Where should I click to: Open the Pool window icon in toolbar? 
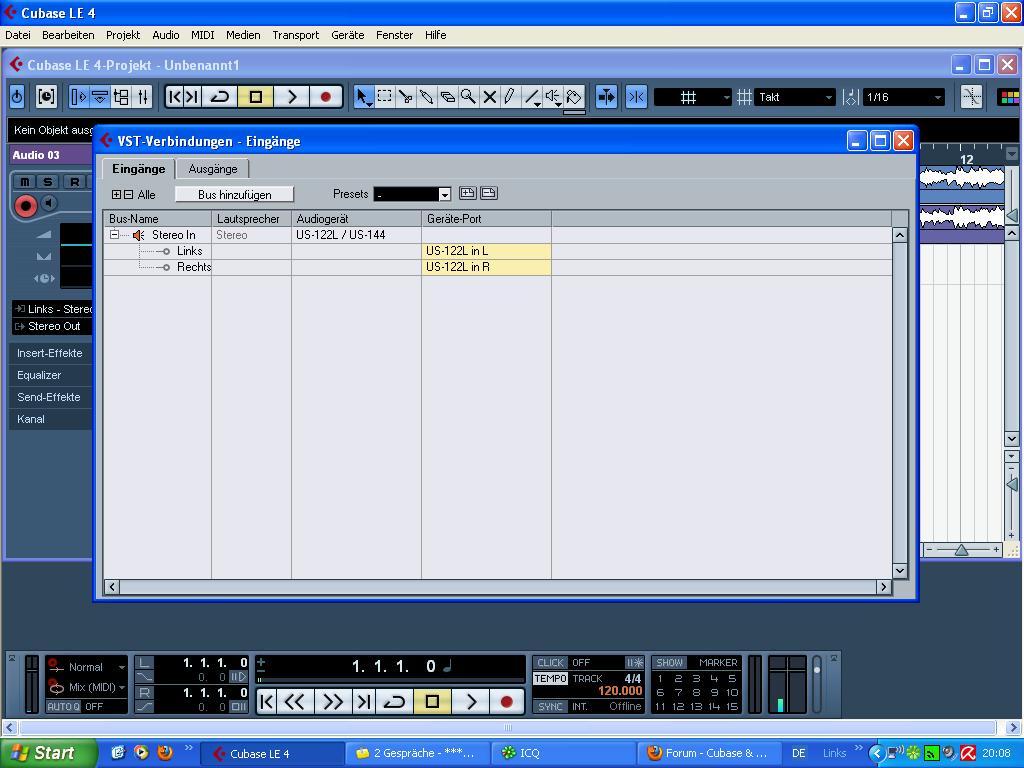(121, 97)
